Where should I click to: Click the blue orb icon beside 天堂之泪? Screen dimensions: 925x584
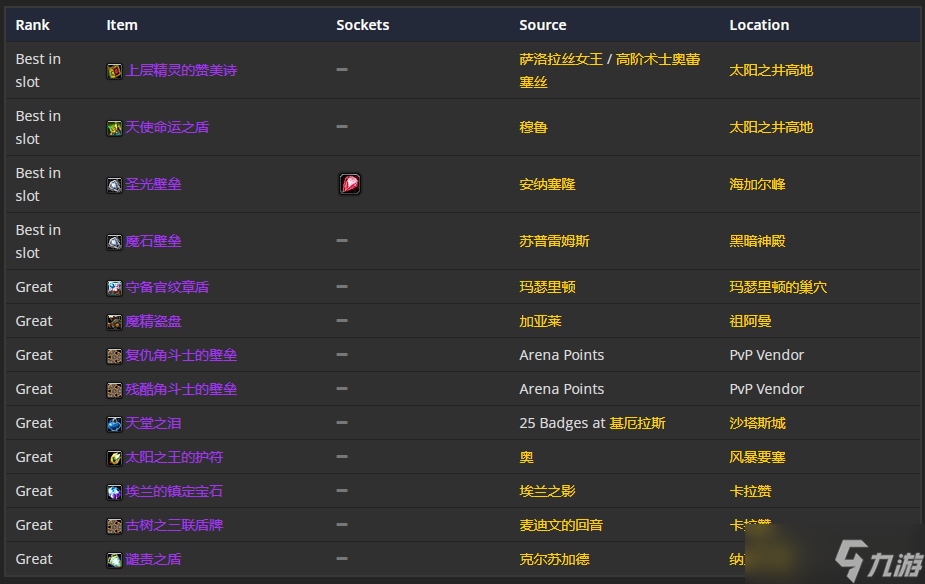[114, 424]
